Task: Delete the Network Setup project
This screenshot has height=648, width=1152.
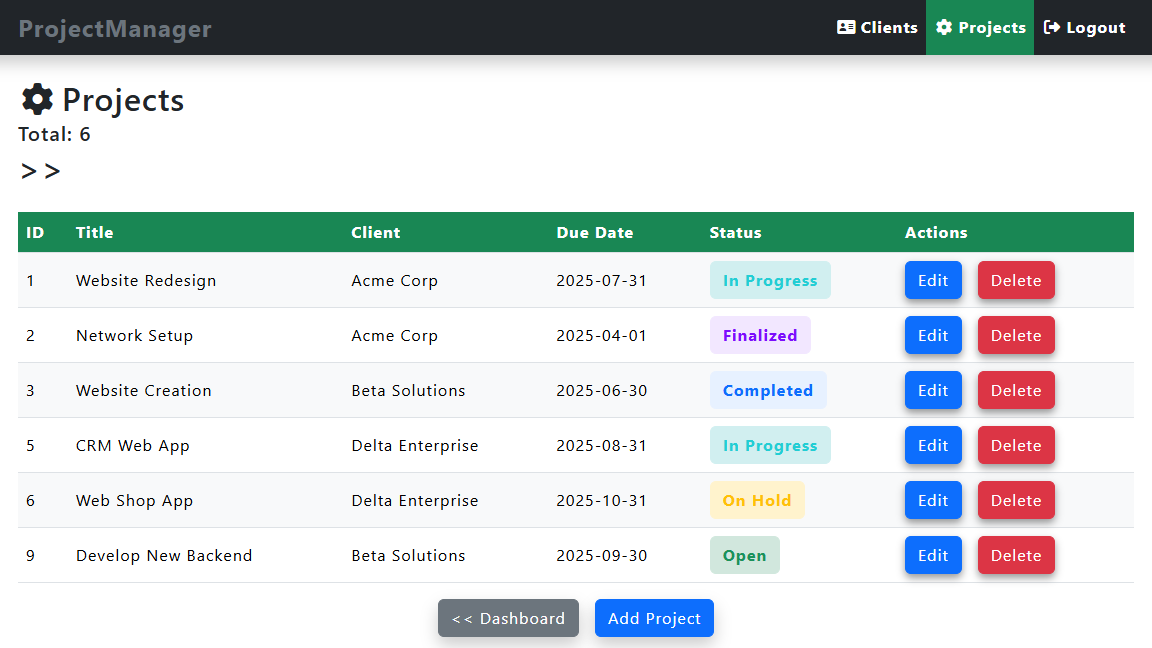Action: point(1016,335)
